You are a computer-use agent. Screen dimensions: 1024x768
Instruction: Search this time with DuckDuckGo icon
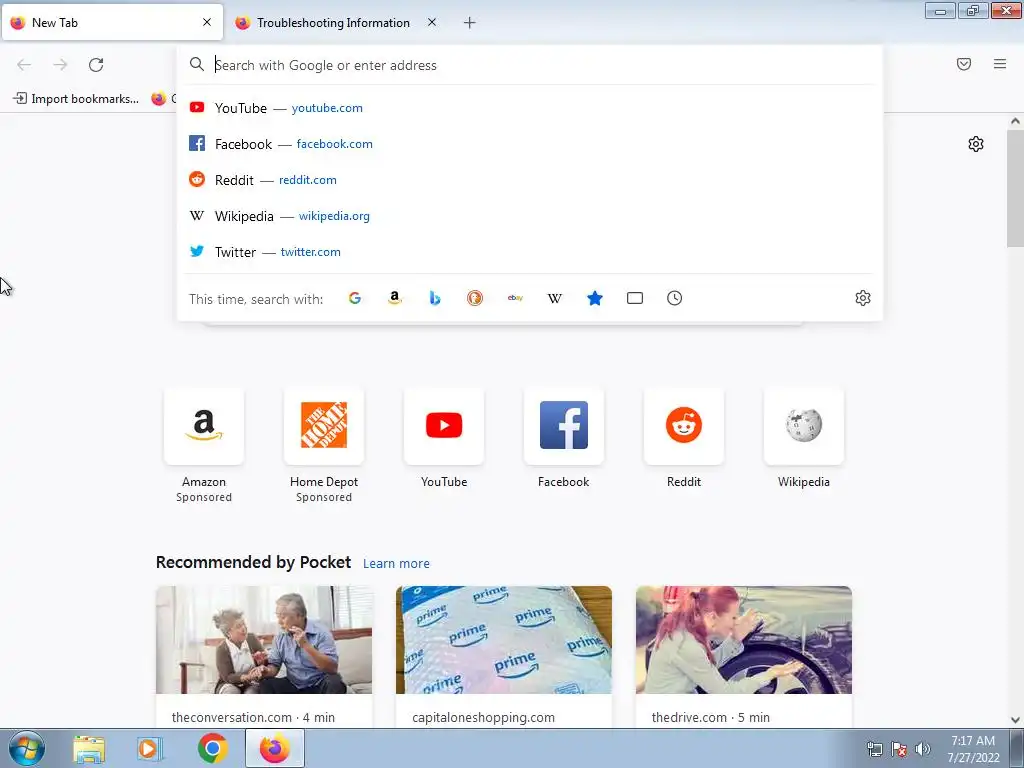475,298
